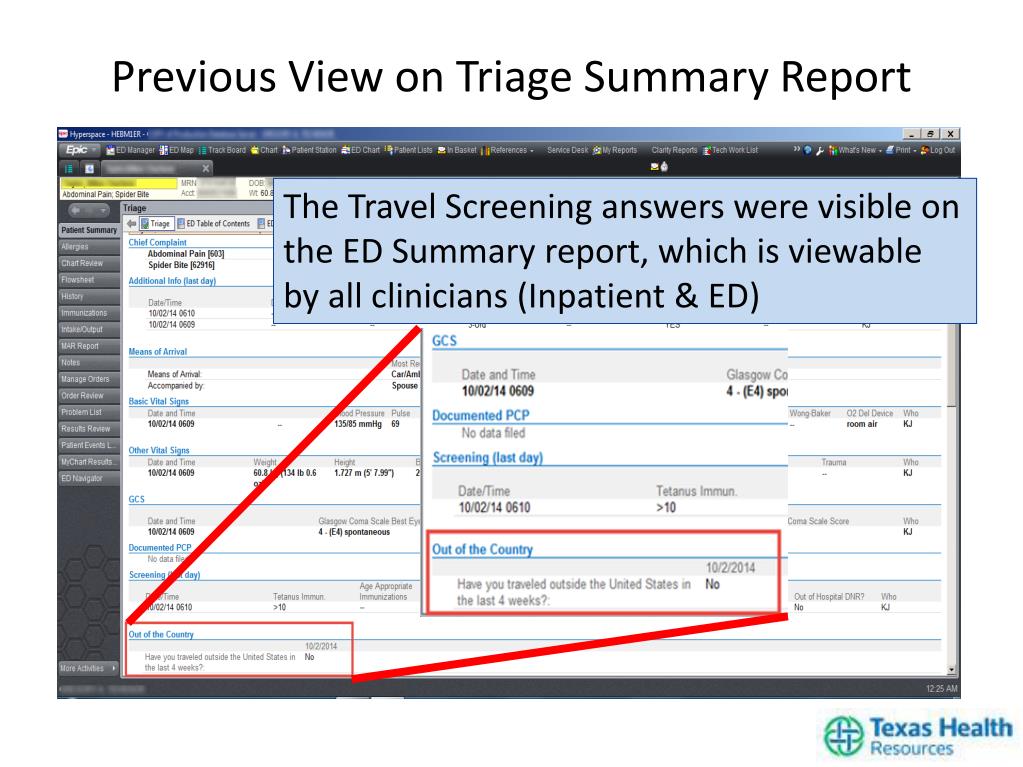Expand the References dropdown
Image resolution: width=1023 pixels, height=767 pixels.
[508, 150]
